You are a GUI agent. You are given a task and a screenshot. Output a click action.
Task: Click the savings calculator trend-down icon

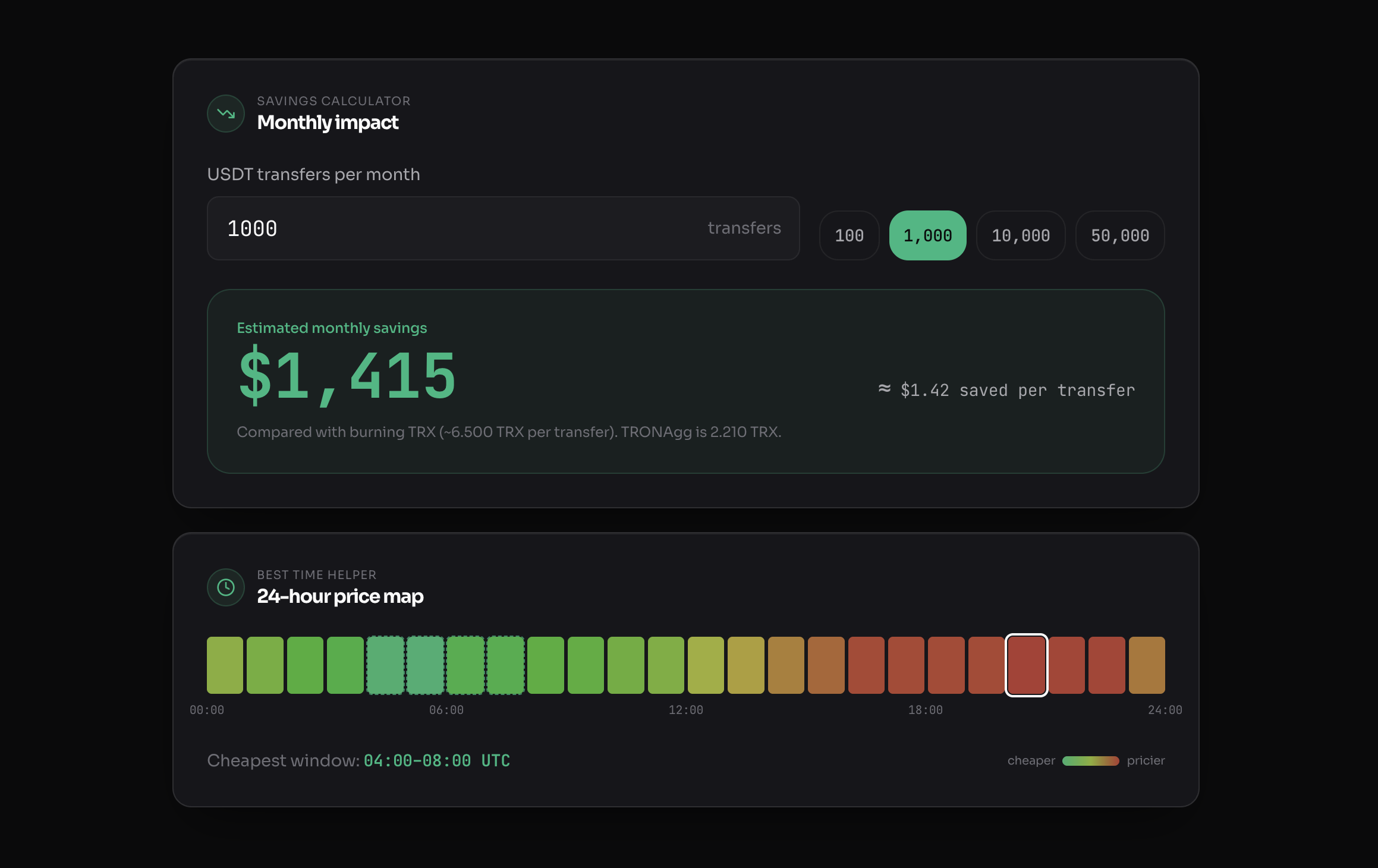(226, 114)
